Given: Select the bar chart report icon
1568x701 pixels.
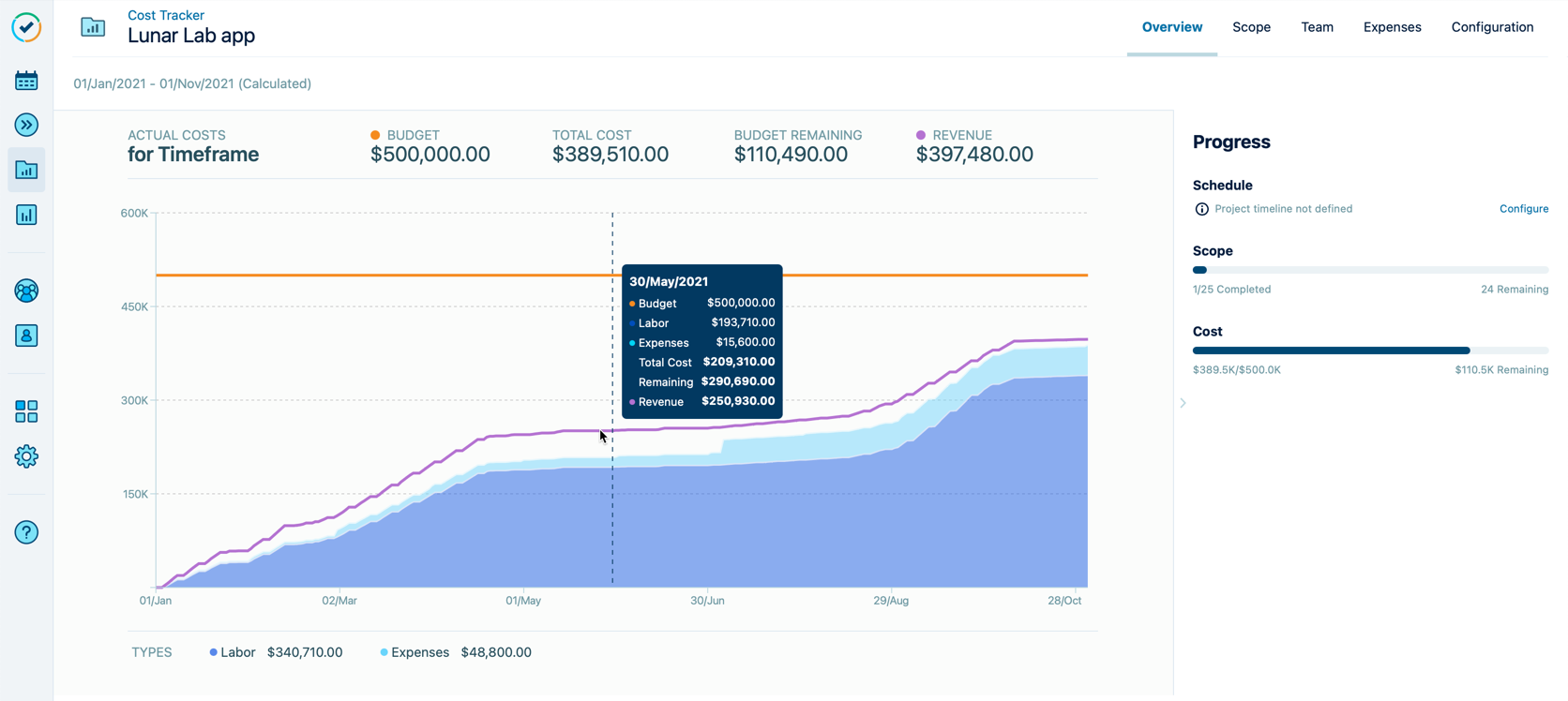Looking at the screenshot, I should 26,215.
